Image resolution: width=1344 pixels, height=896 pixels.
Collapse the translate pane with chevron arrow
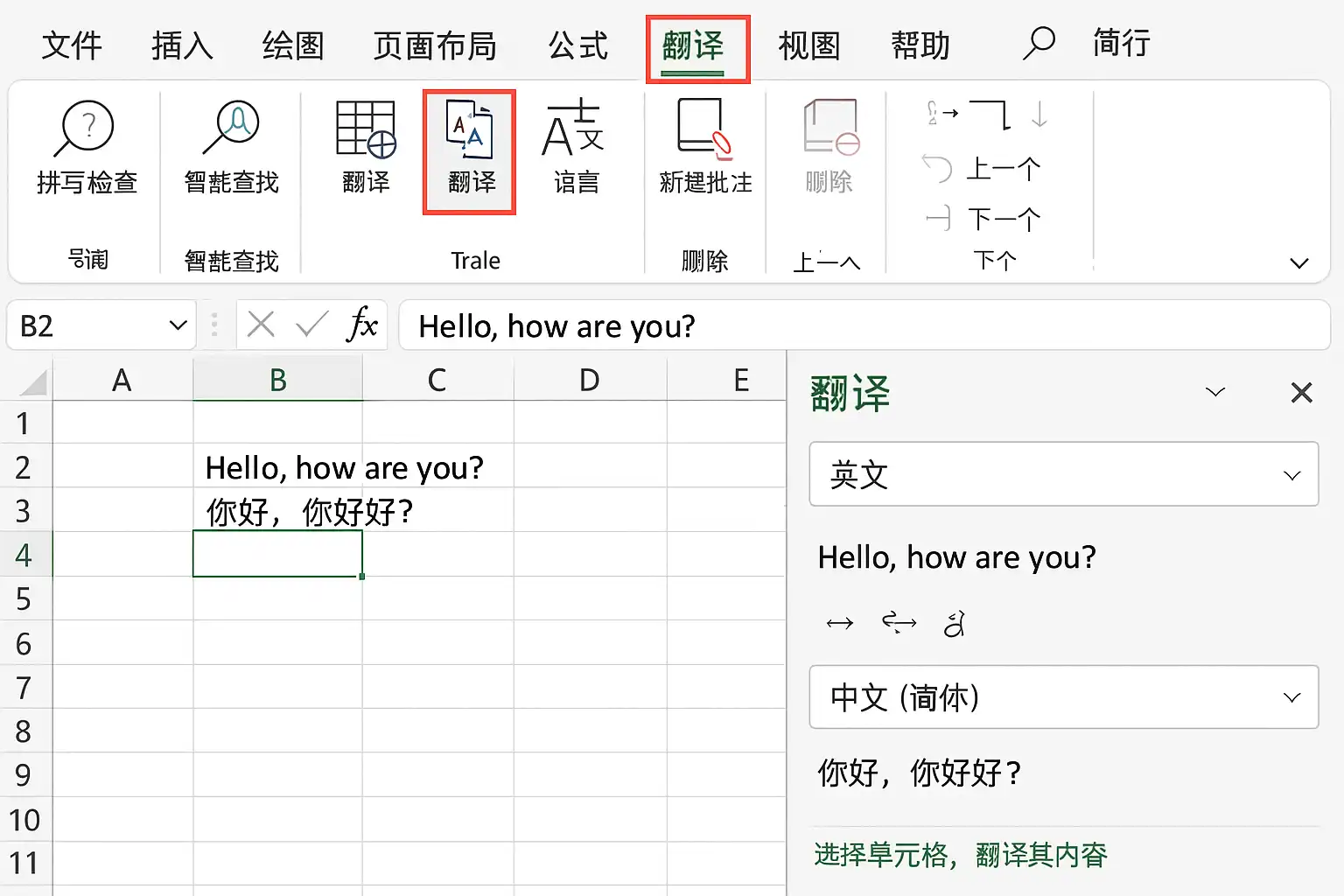1215,392
